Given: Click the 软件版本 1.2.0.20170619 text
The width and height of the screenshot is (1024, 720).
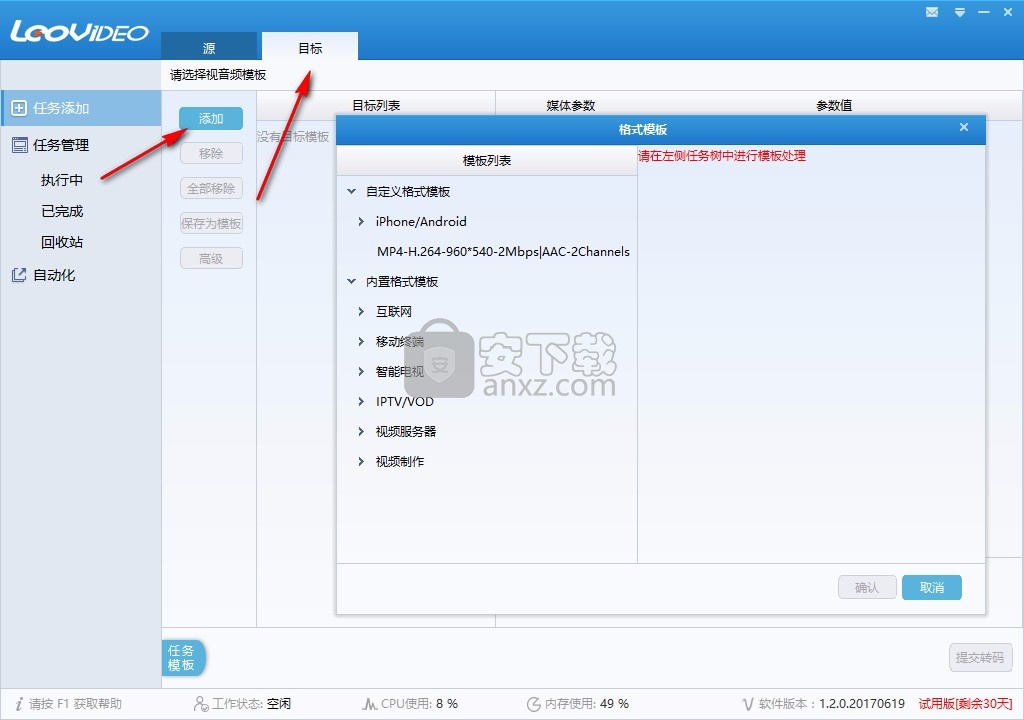Looking at the screenshot, I should click(x=832, y=704).
